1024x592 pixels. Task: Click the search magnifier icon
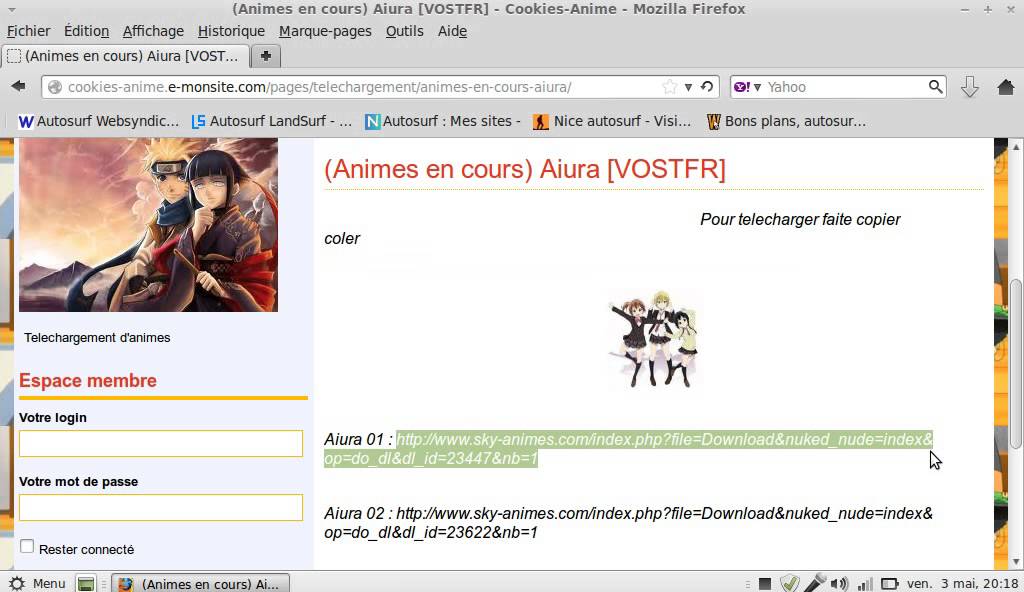coord(935,86)
